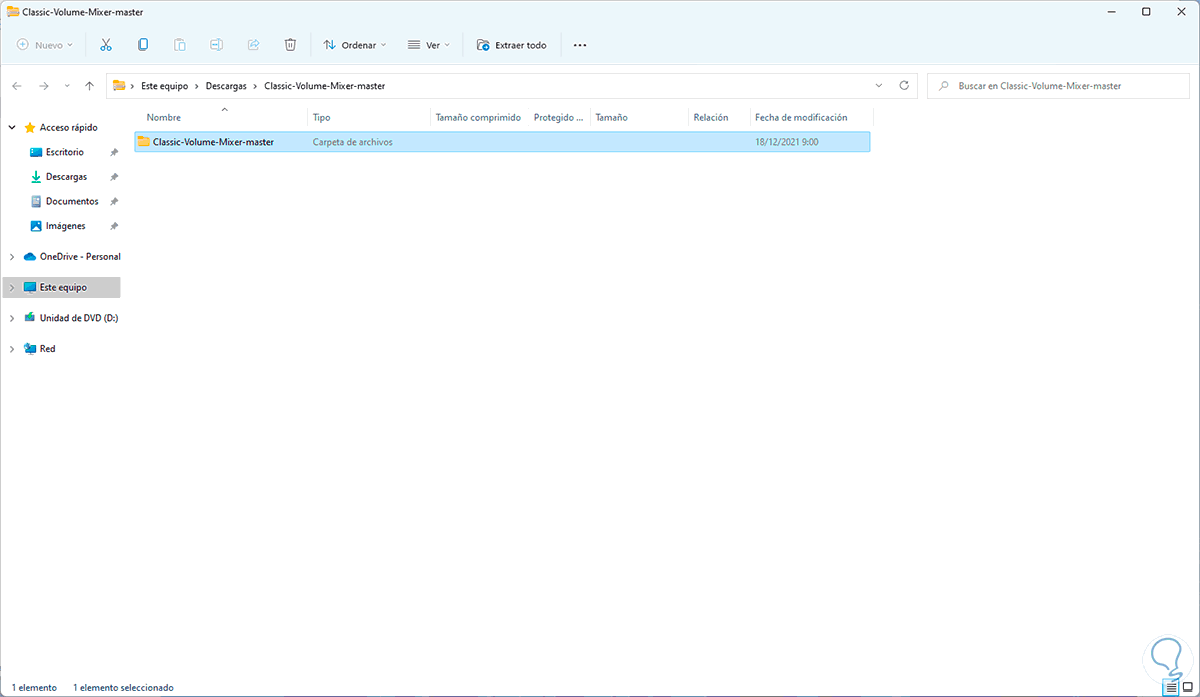
Task: Click the folder icon in address bar
Action: (119, 86)
